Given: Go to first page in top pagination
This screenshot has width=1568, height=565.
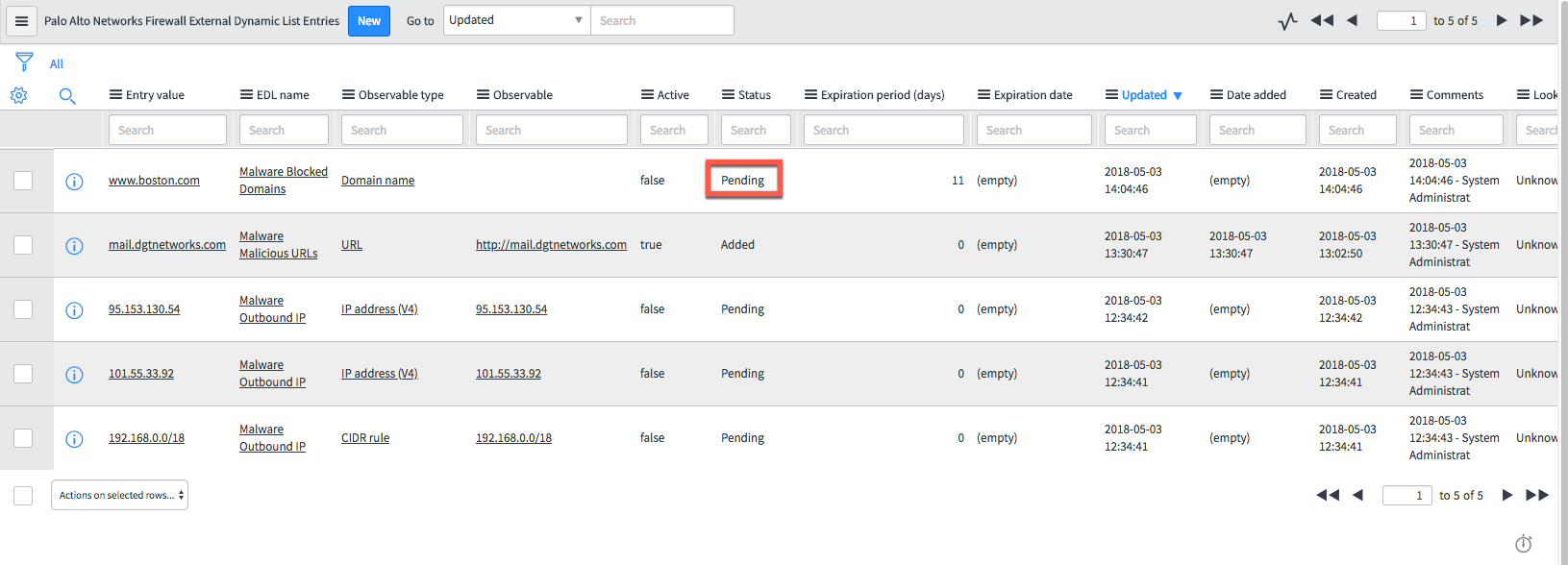Looking at the screenshot, I should (x=1322, y=20).
